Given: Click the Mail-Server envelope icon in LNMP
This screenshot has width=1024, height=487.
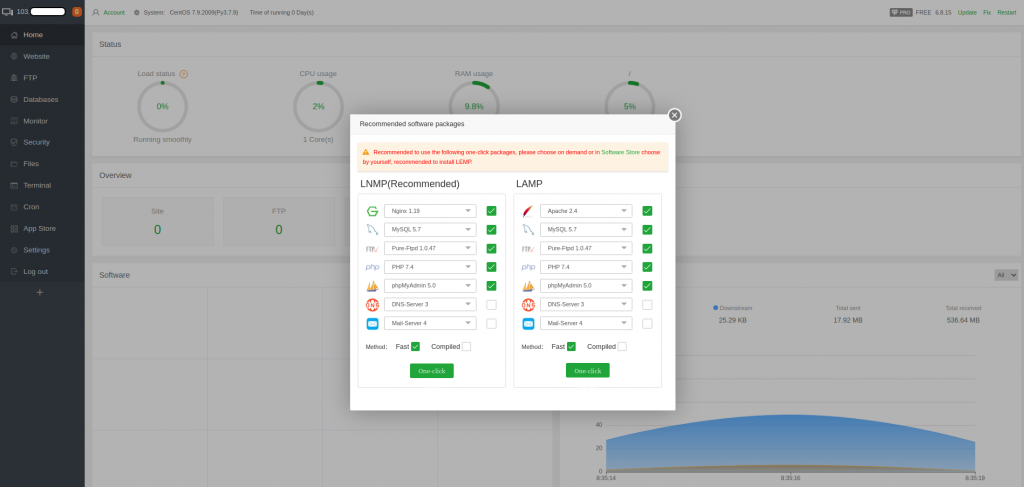Looking at the screenshot, I should 372,323.
